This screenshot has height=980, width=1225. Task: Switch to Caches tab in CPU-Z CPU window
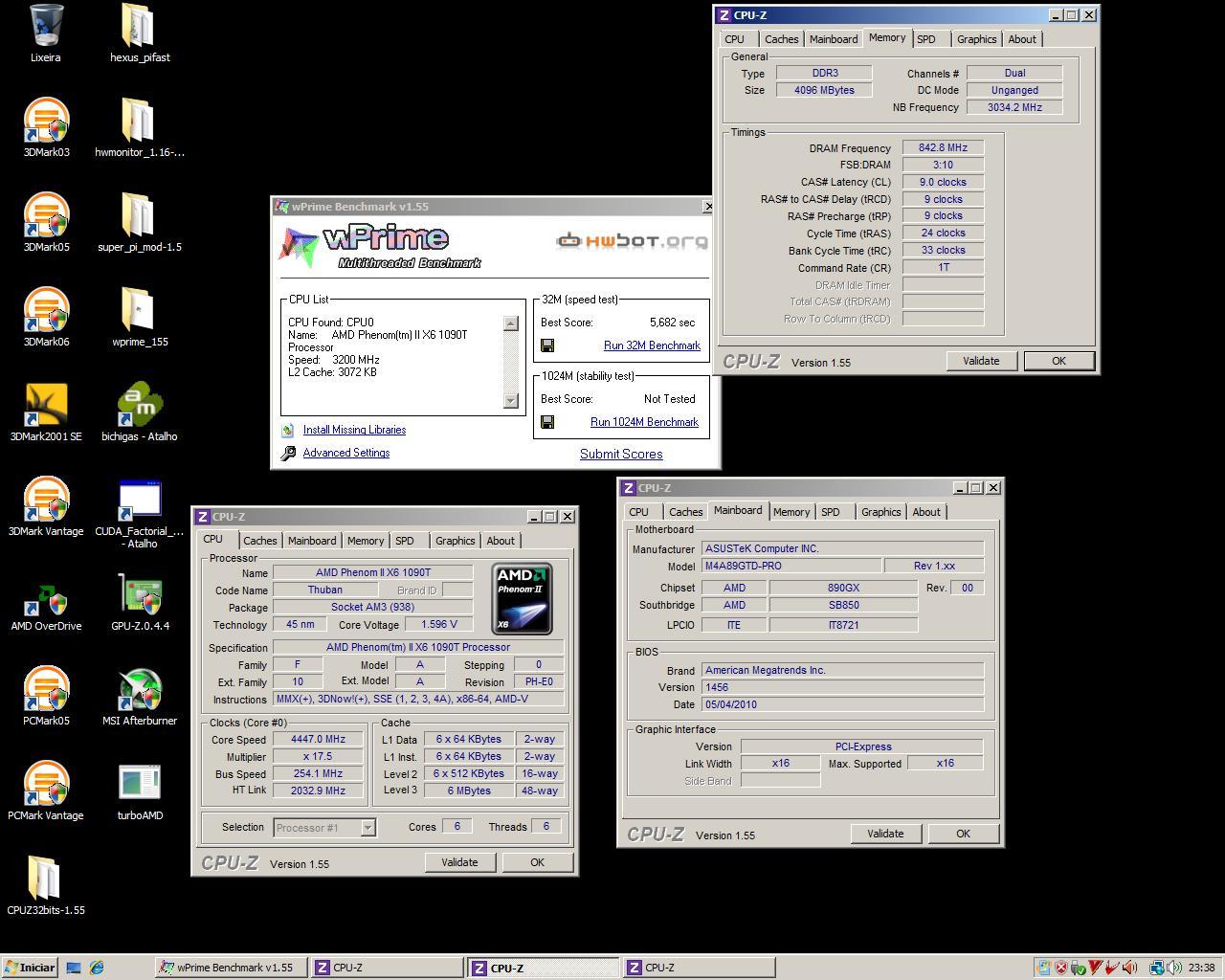[x=259, y=541]
